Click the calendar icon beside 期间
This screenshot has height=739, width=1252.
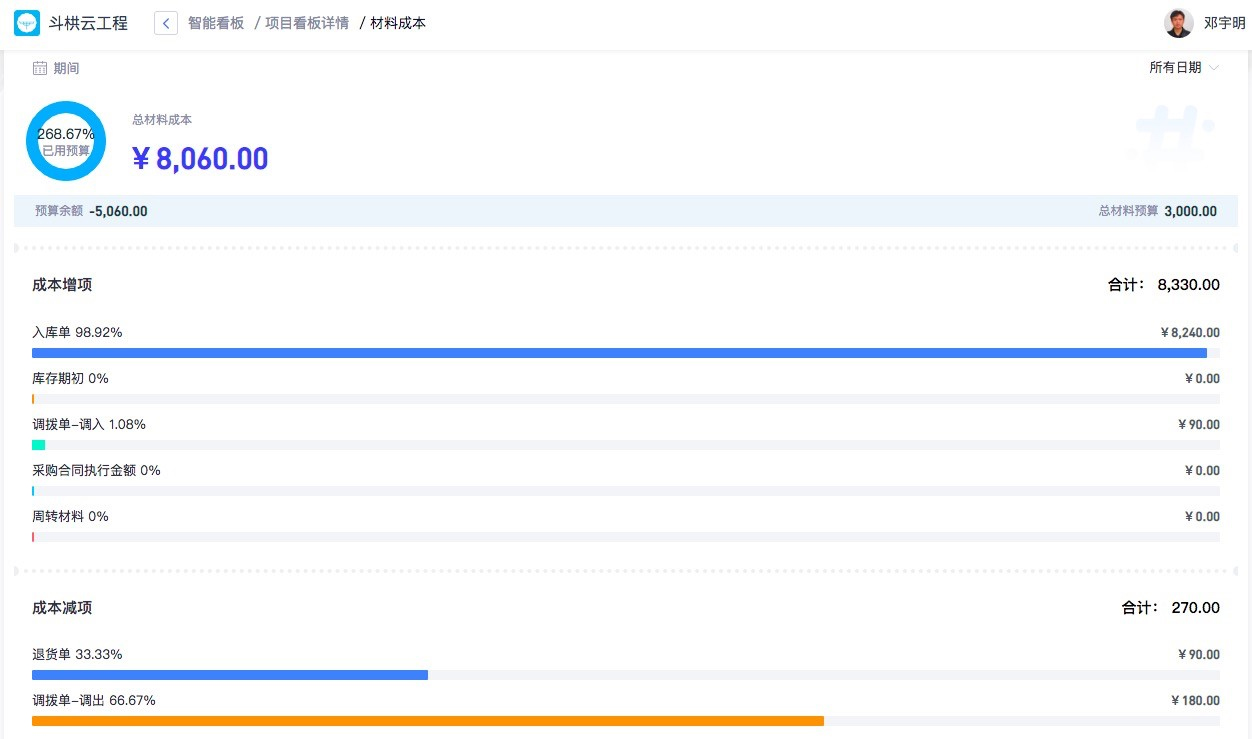click(40, 68)
